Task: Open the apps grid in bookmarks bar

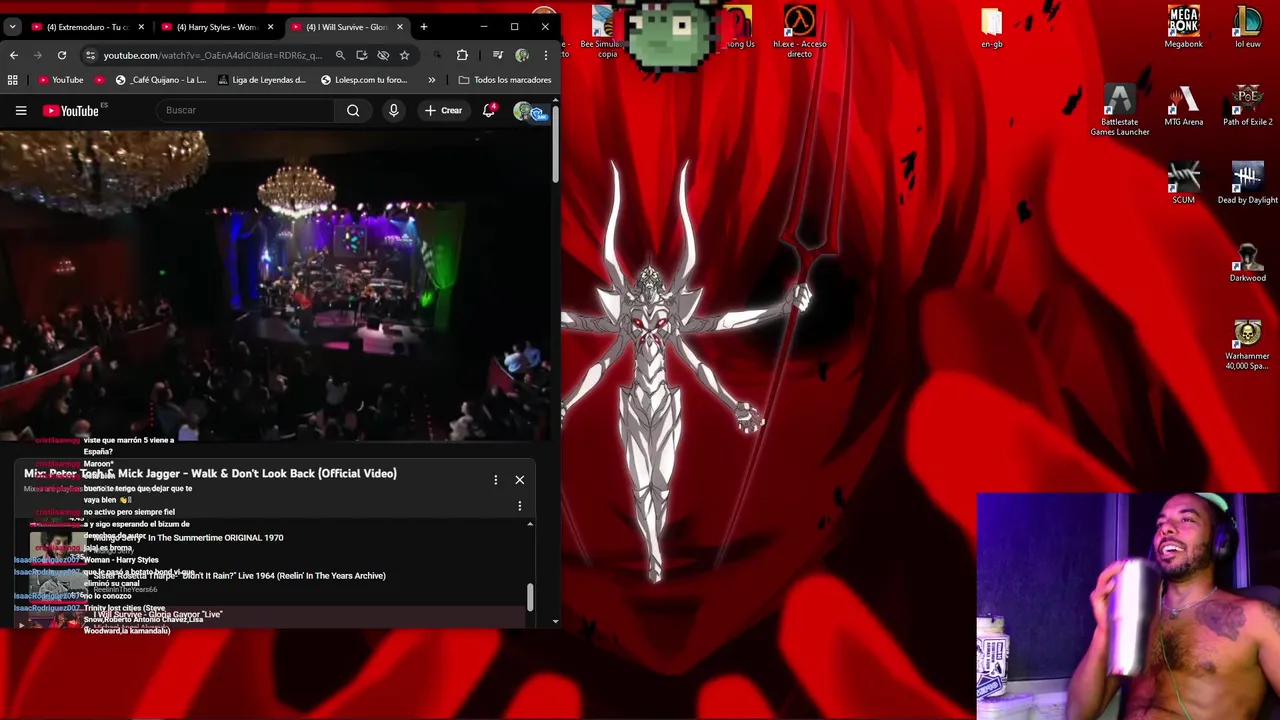Action: 12,80
